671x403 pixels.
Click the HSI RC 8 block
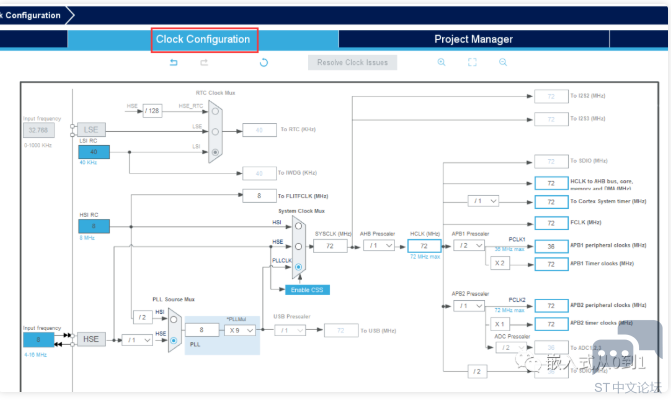click(x=94, y=226)
